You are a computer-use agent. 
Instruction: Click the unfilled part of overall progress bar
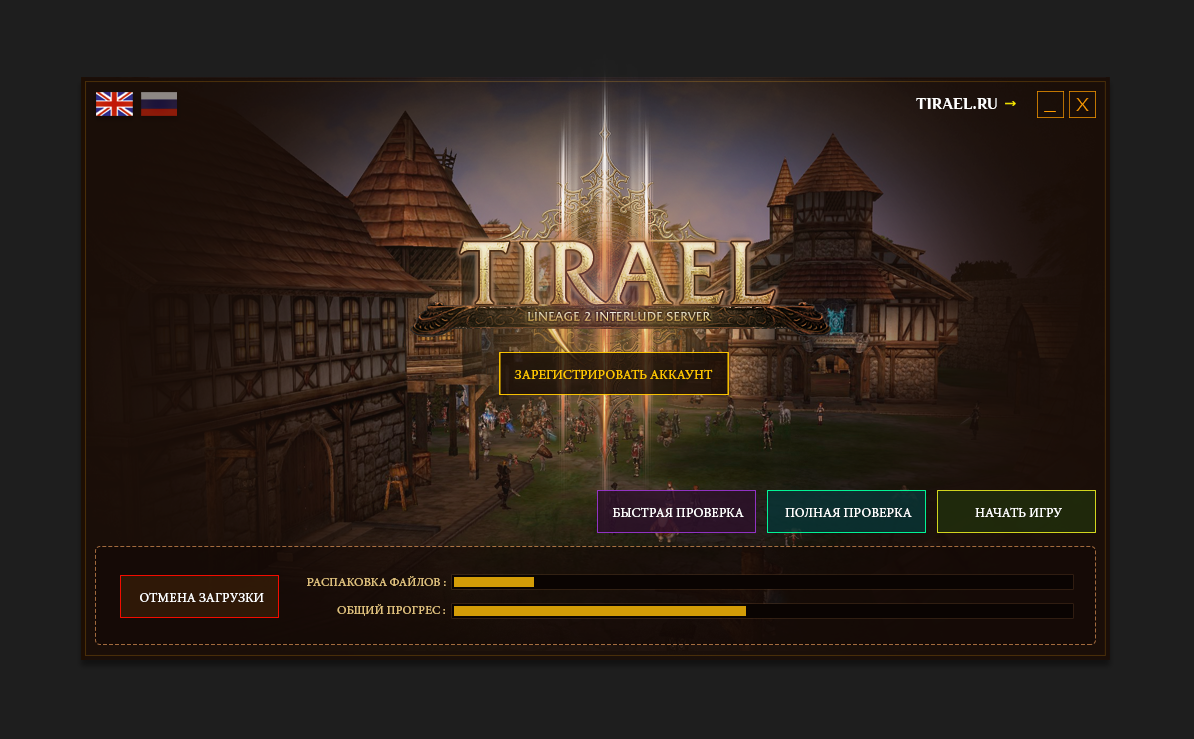(909, 610)
